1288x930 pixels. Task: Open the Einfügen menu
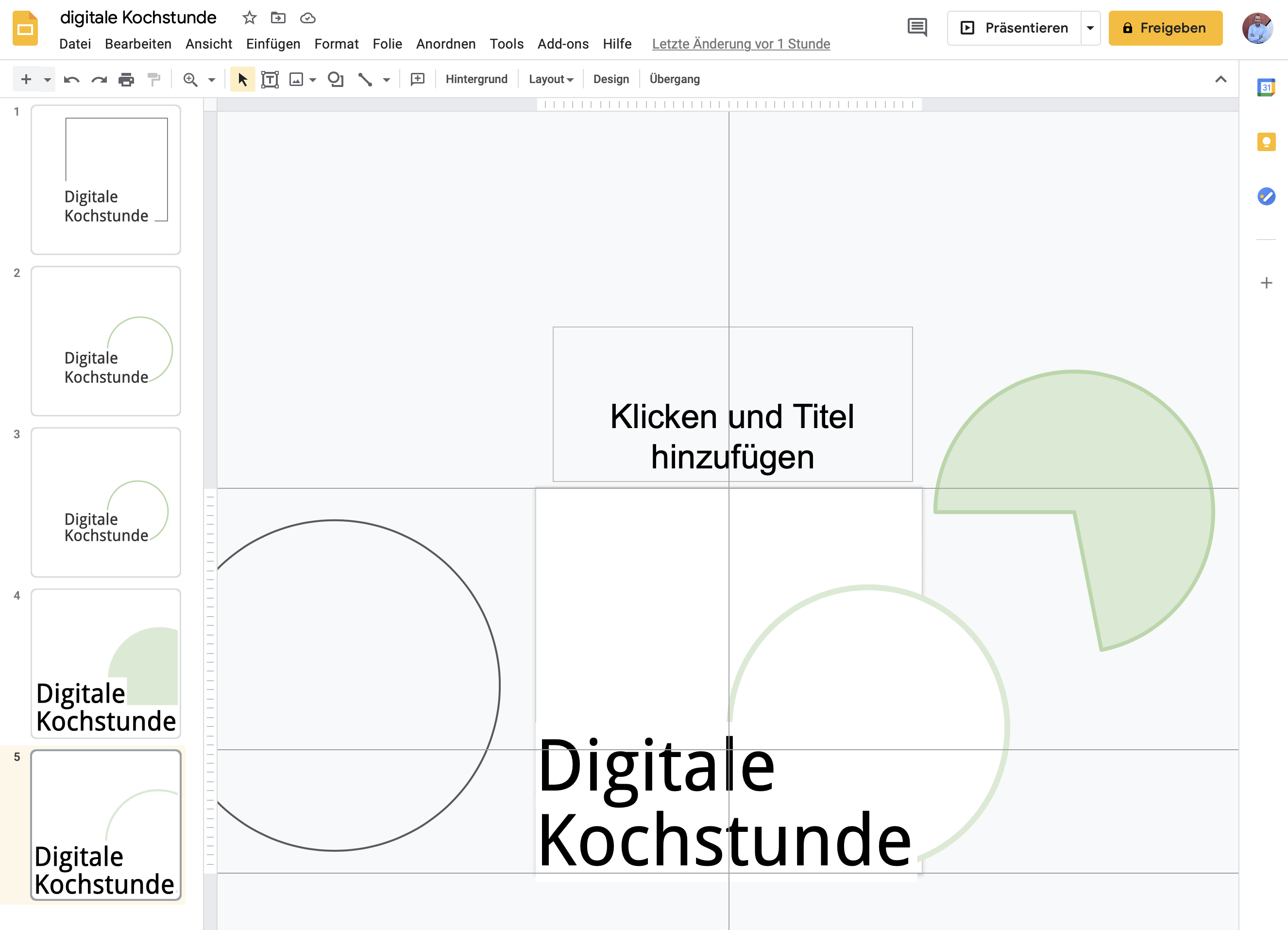pyautogui.click(x=273, y=44)
